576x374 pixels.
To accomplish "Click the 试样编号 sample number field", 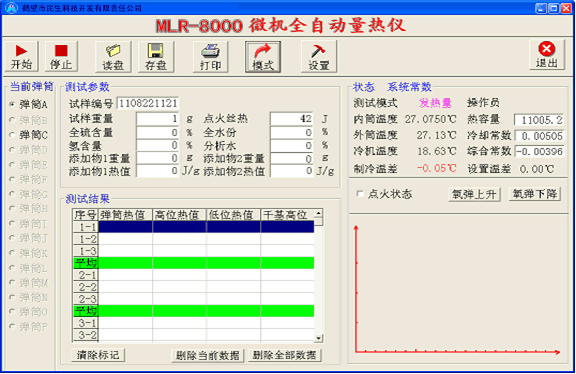I will 148,103.
